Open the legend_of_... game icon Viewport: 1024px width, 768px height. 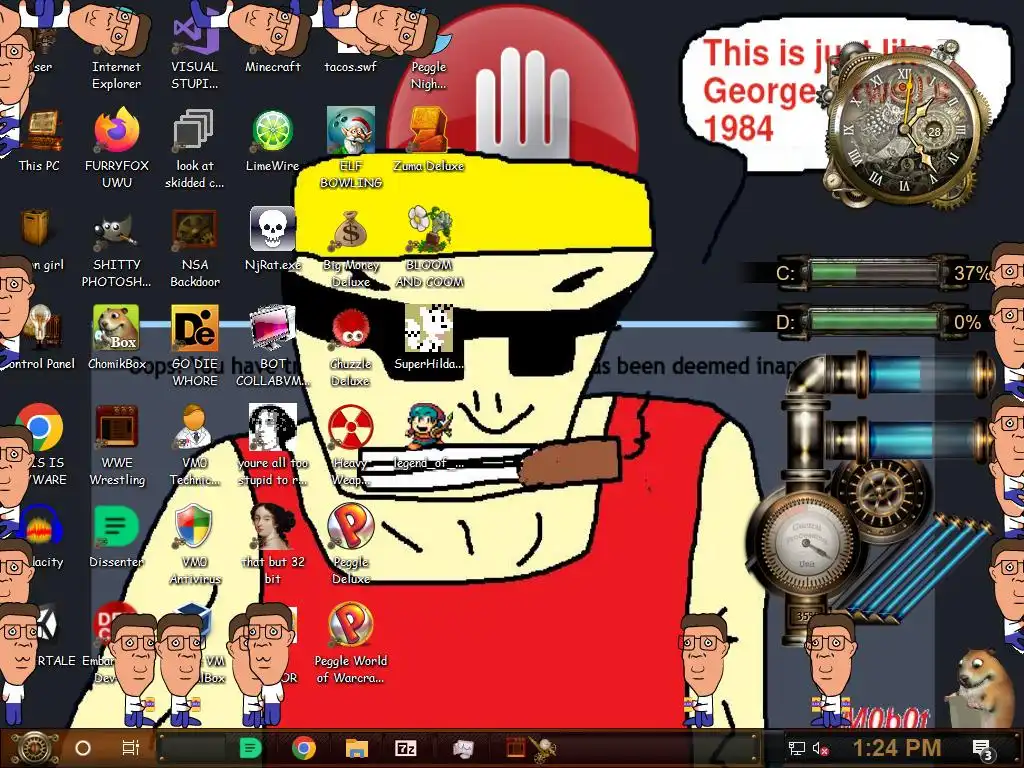pos(429,436)
